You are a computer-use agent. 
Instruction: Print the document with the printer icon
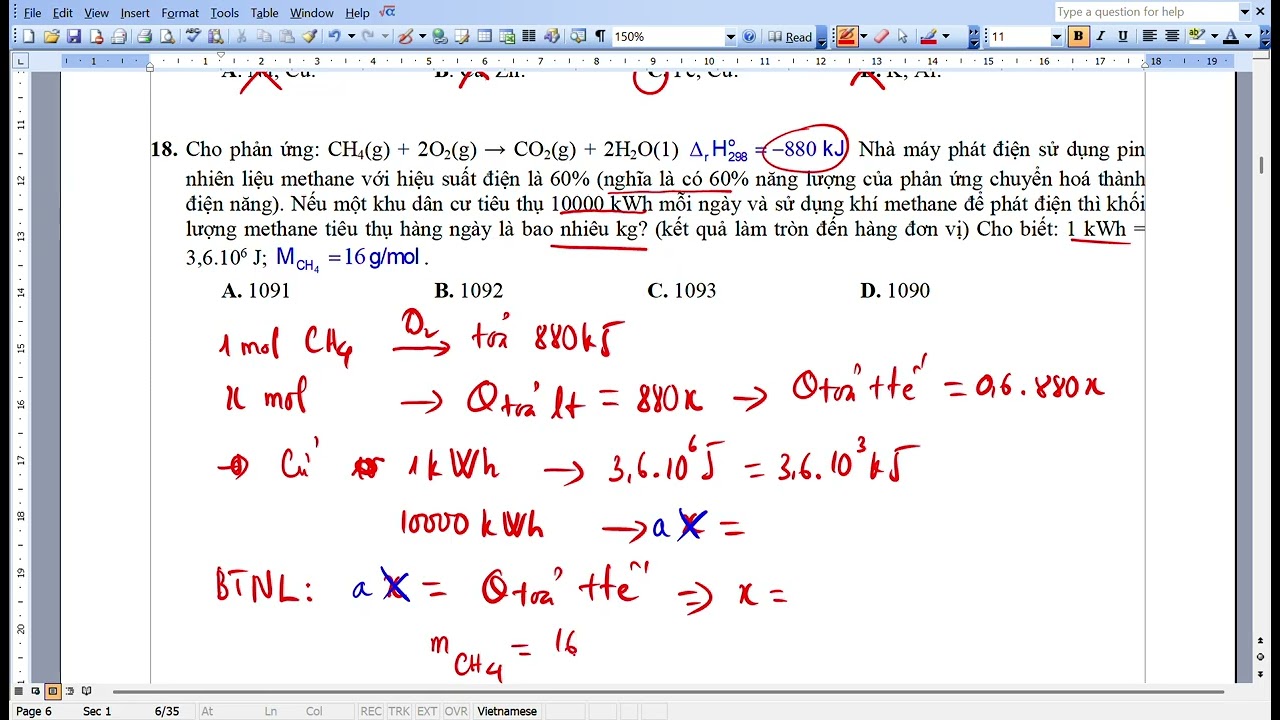pyautogui.click(x=144, y=37)
